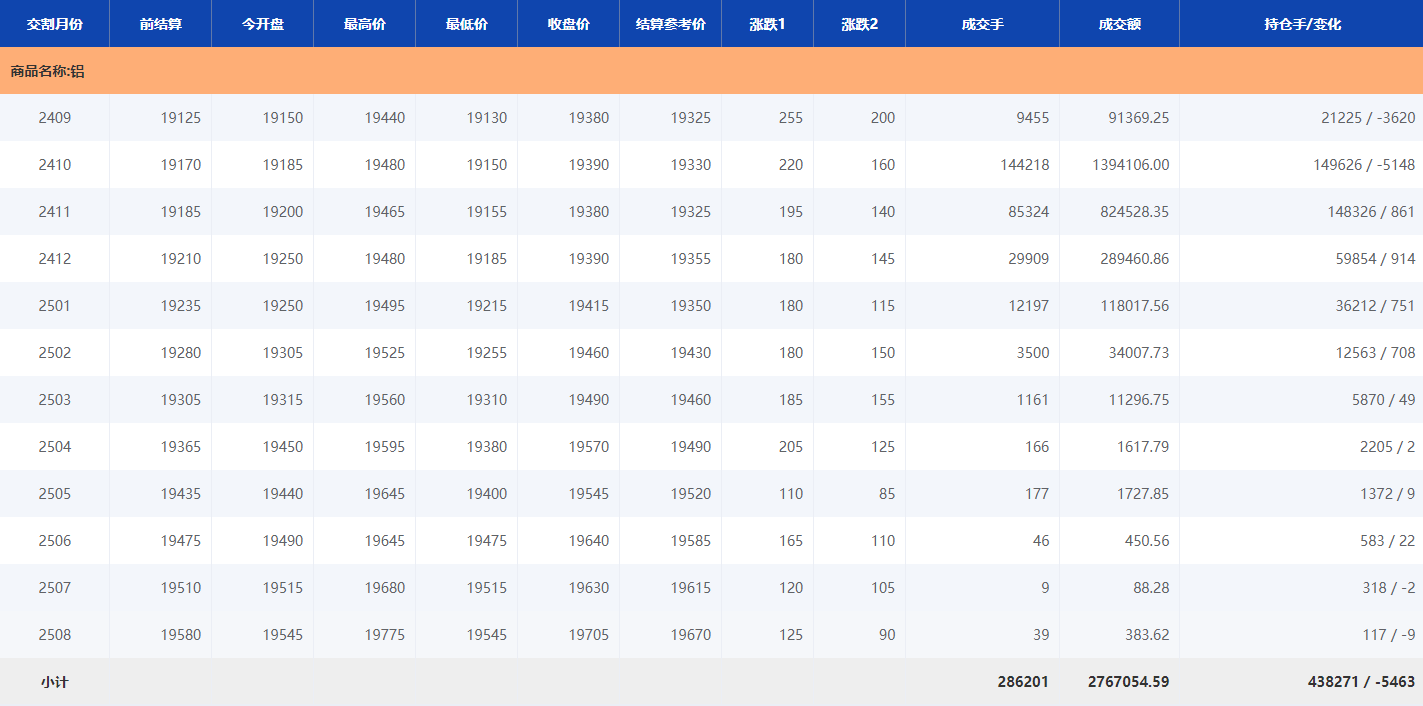Select the 2409 delivery month cell
The width and height of the screenshot is (1423, 706).
click(55, 118)
